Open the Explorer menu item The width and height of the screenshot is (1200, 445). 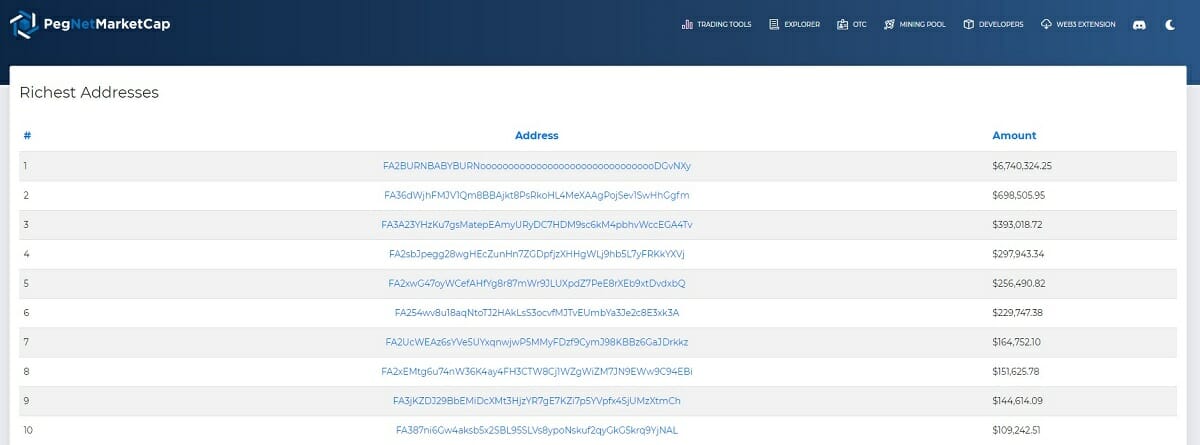pos(802,24)
